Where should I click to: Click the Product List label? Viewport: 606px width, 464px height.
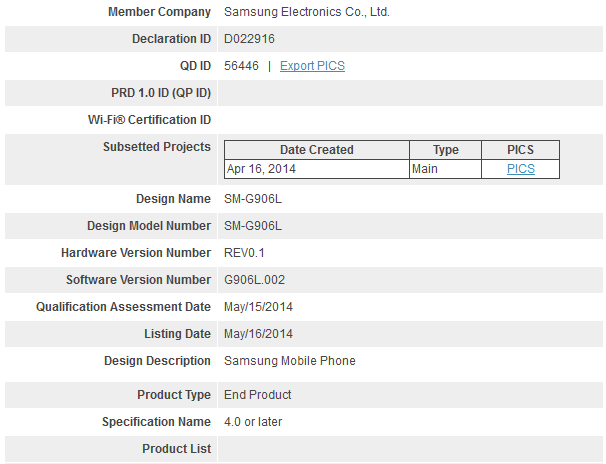pyautogui.click(x=177, y=449)
